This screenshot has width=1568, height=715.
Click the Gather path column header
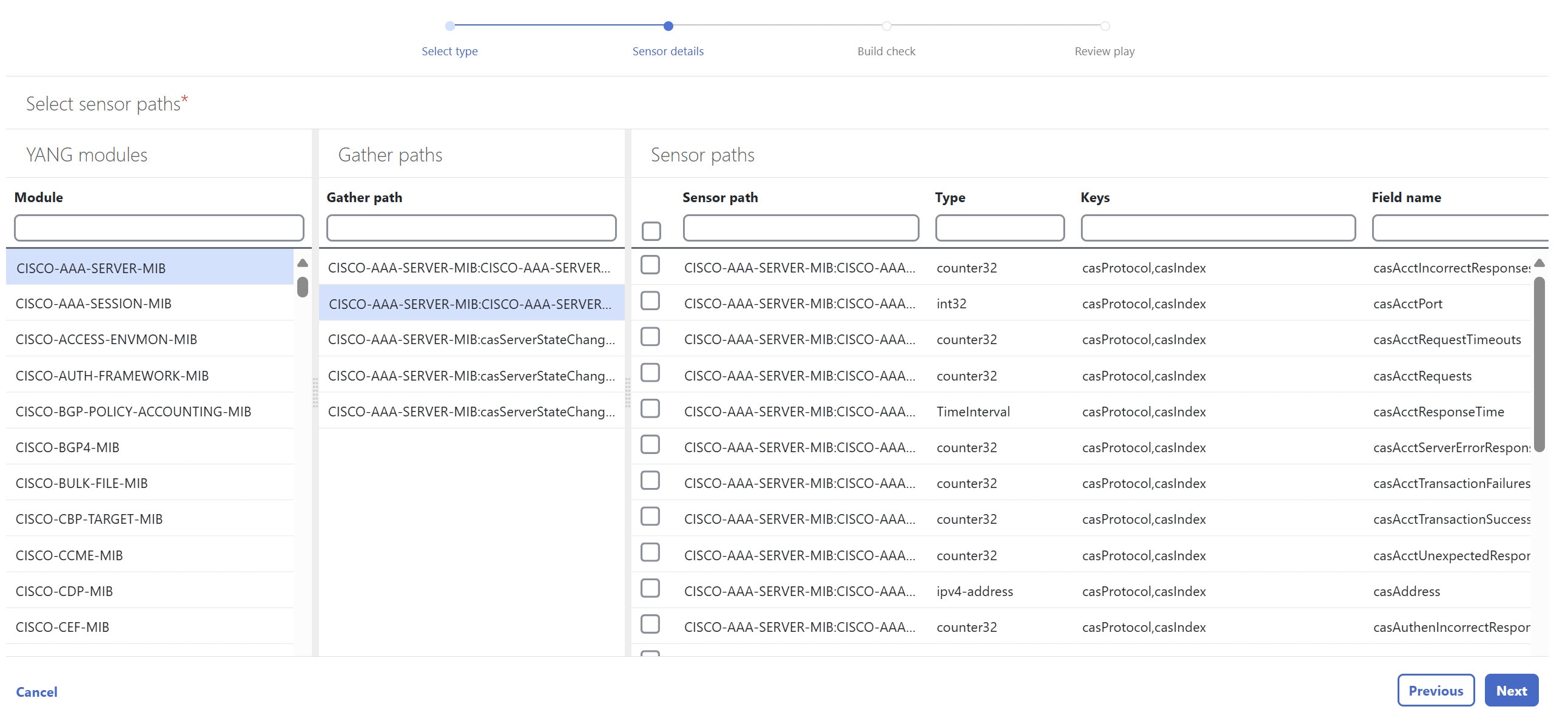(x=364, y=197)
